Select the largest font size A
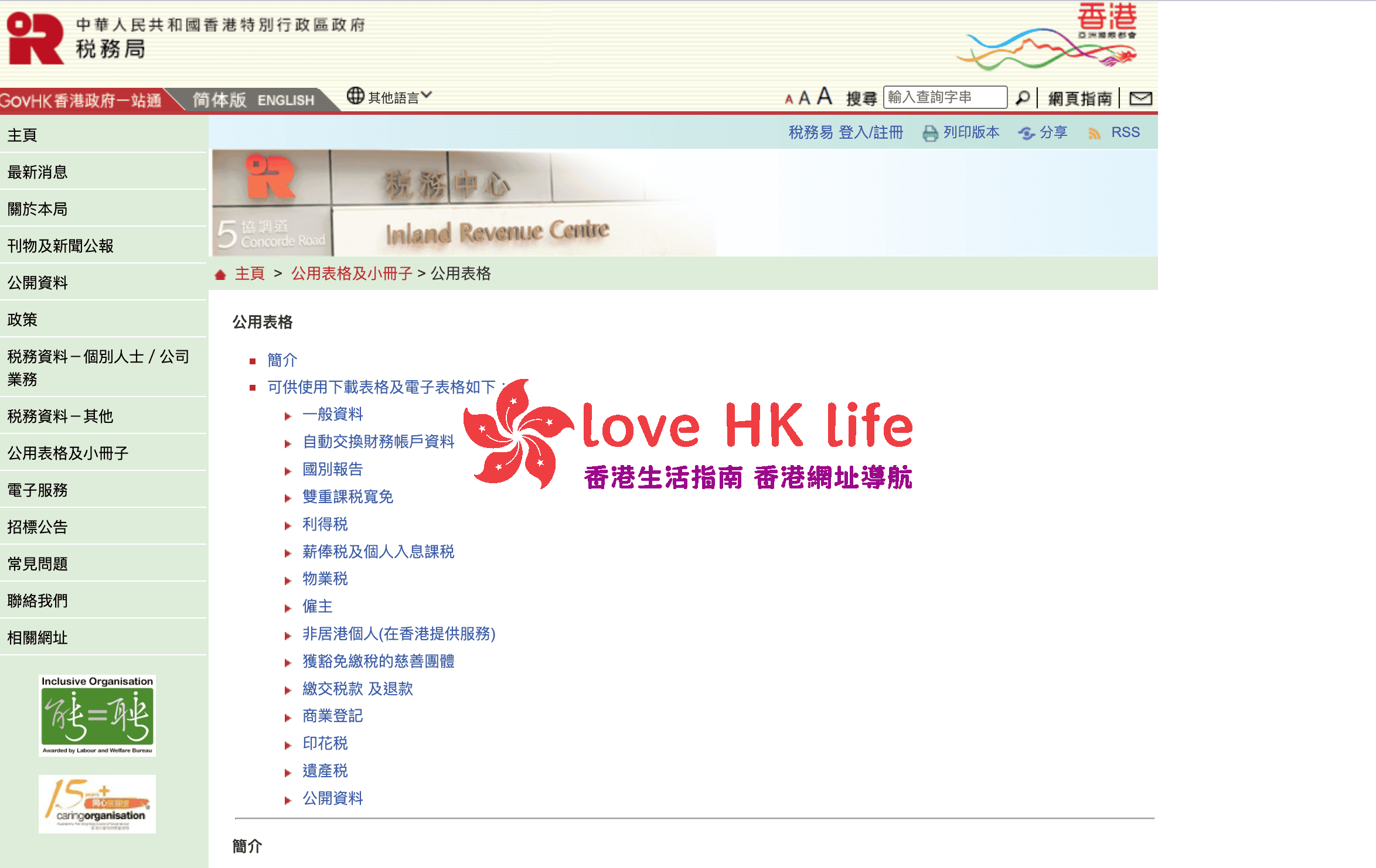This screenshot has width=1376, height=868. pyautogui.click(x=825, y=95)
